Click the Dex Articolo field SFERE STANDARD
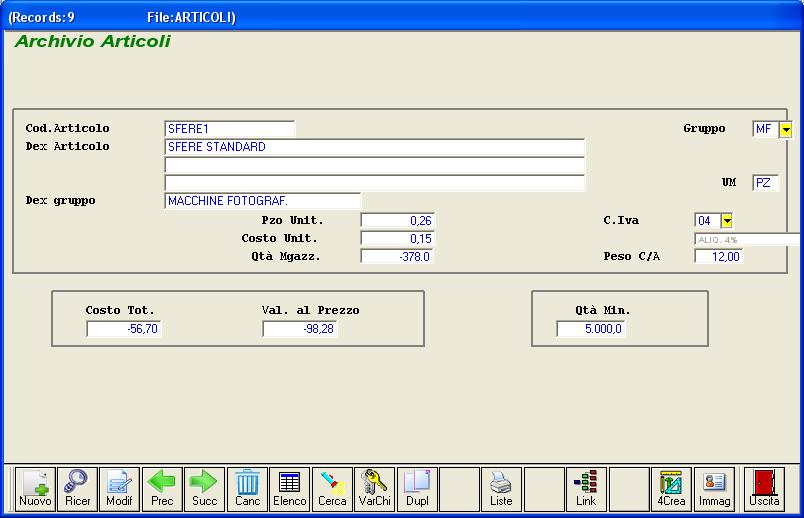The width and height of the screenshot is (804, 518). pyautogui.click(x=375, y=147)
